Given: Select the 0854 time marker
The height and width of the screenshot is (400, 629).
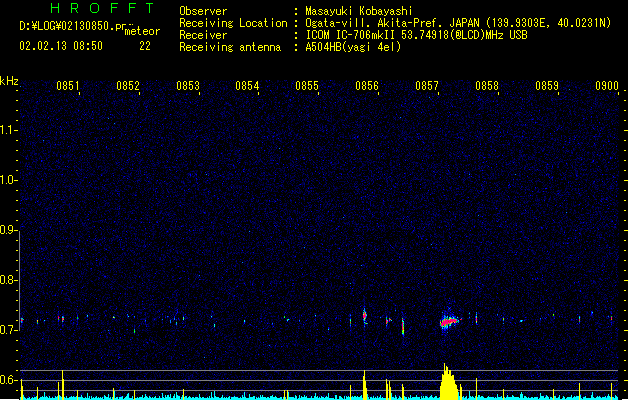Looking at the screenshot, I should coord(247,85).
